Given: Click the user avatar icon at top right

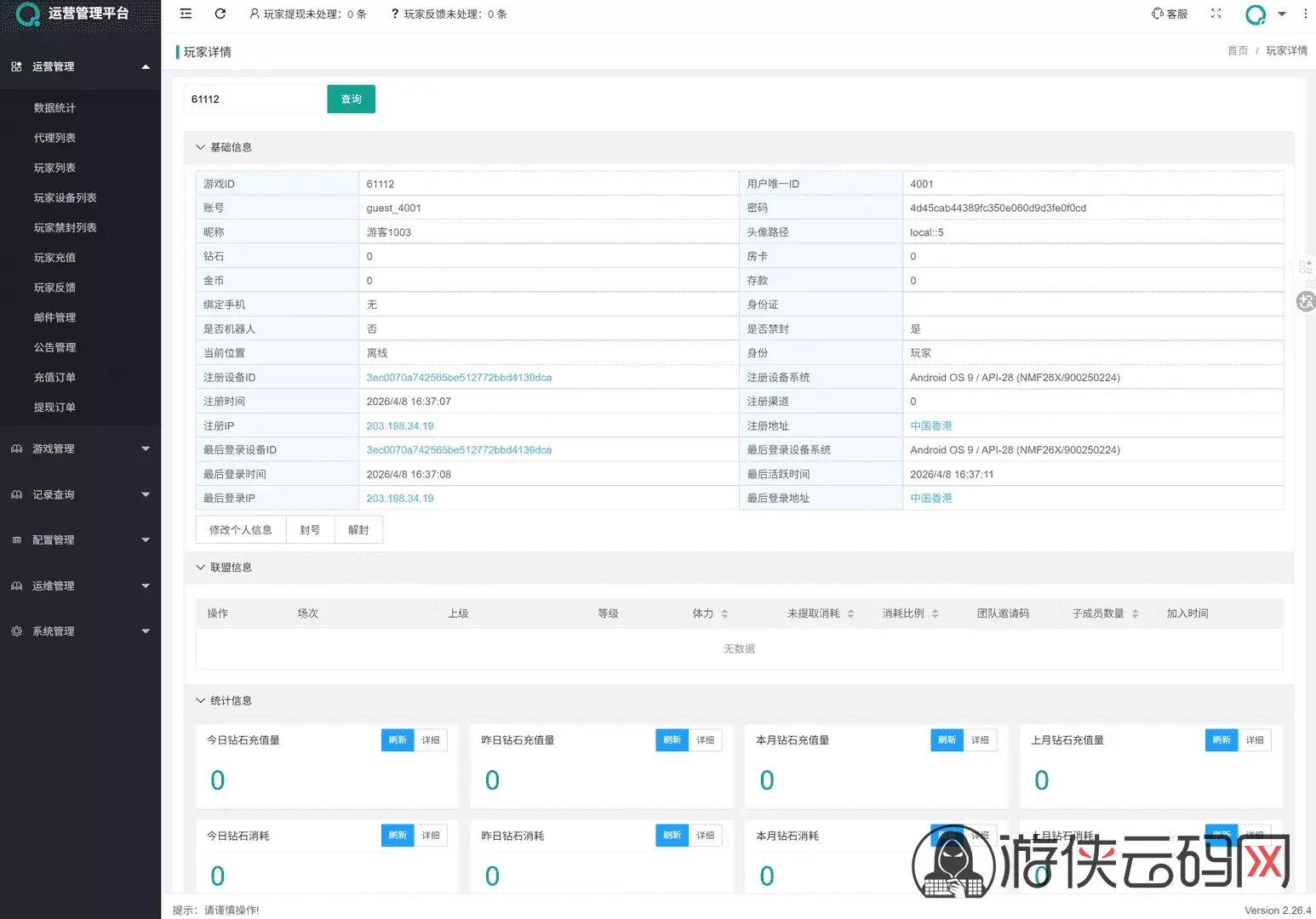Looking at the screenshot, I should (1256, 14).
